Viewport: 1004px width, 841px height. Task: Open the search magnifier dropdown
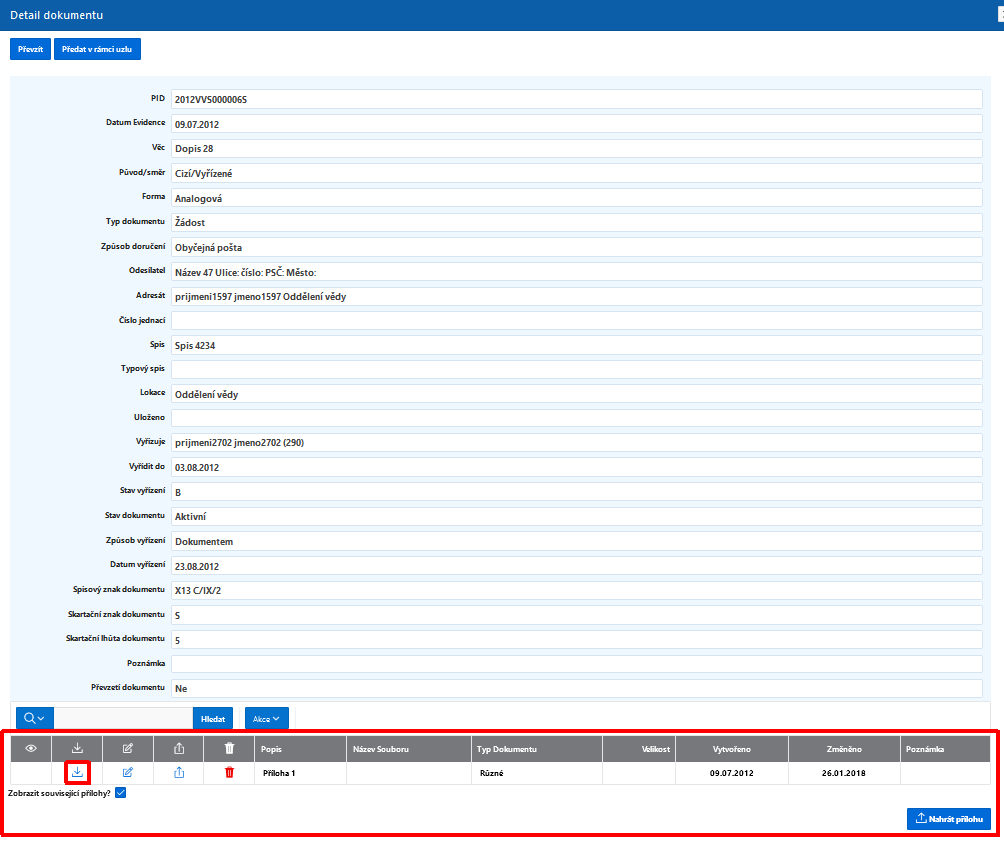[x=35, y=719]
